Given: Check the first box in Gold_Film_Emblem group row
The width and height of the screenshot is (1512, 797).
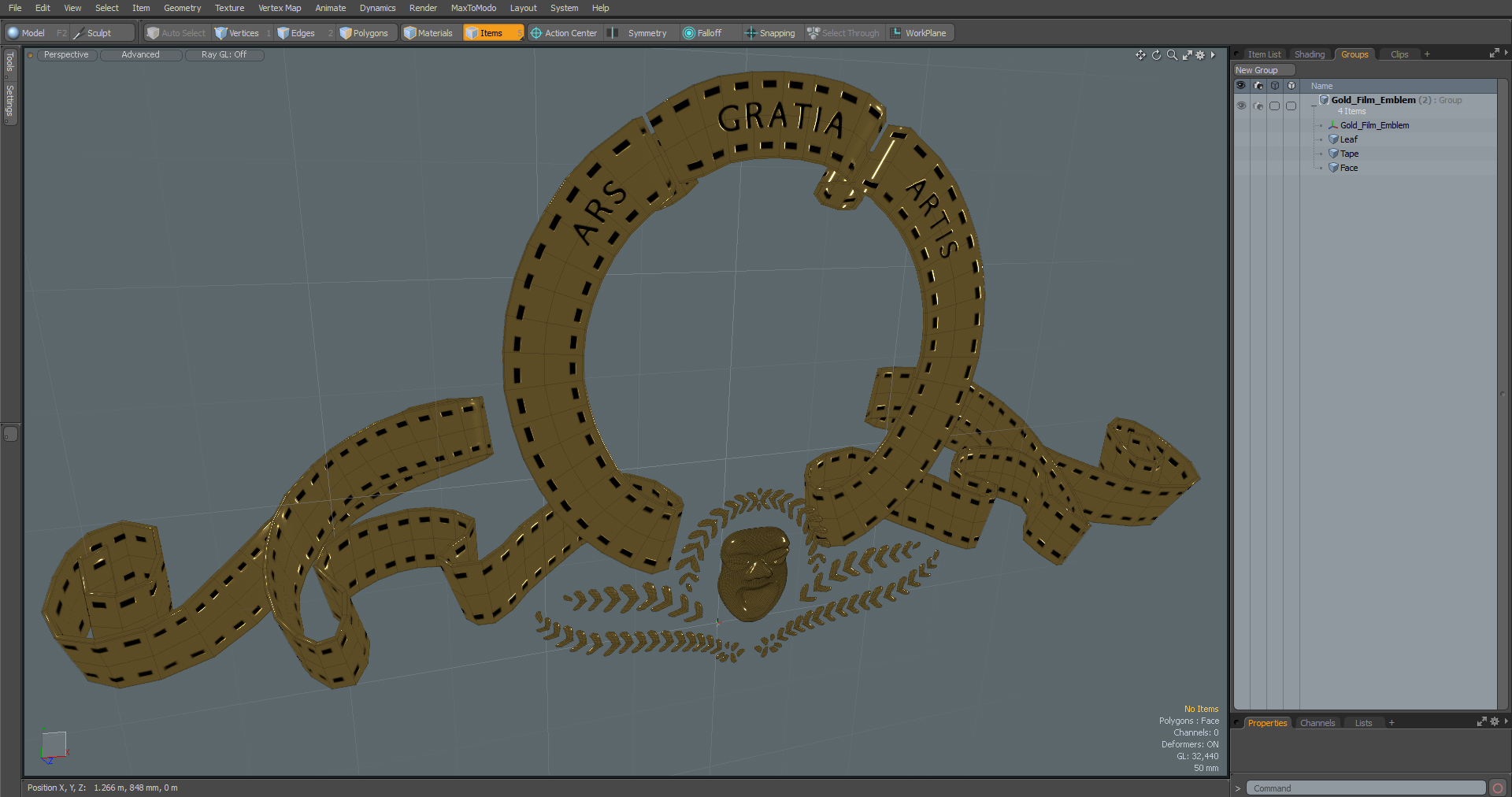Looking at the screenshot, I should coord(1275,106).
